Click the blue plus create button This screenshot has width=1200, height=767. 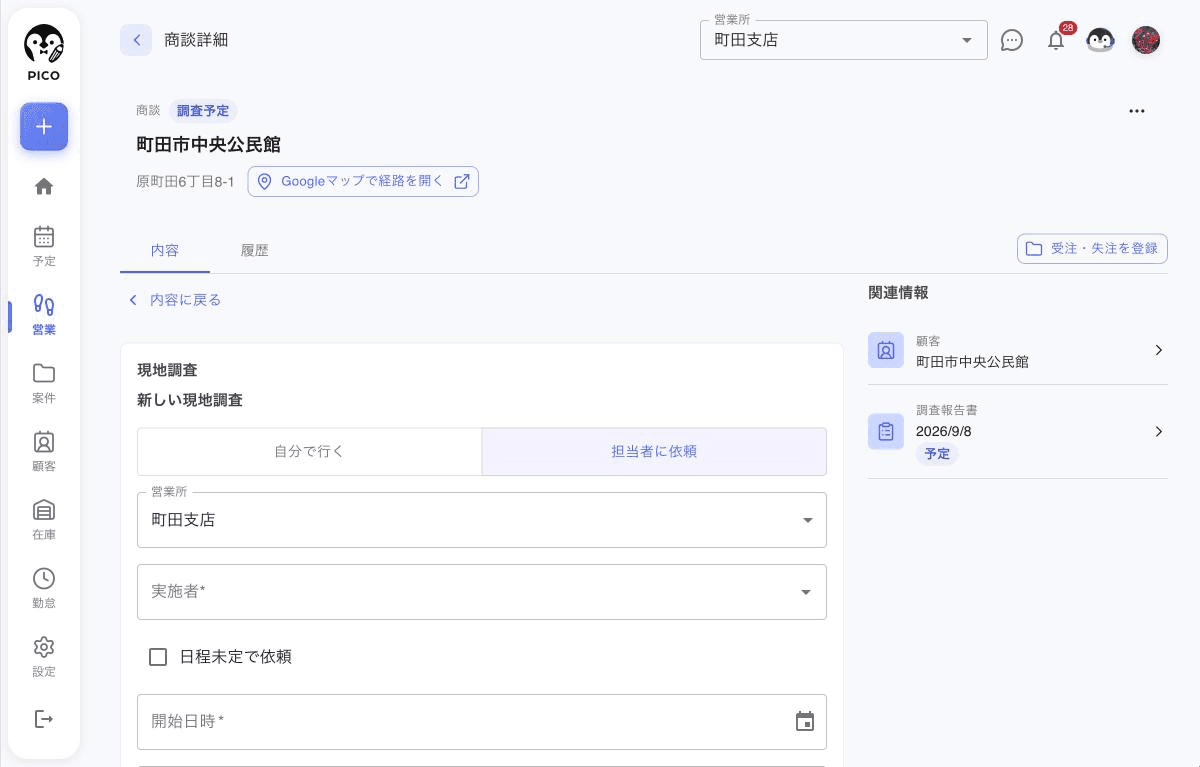click(x=44, y=127)
